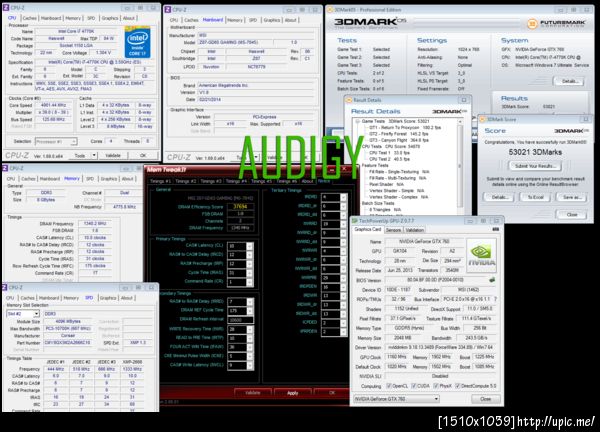Switch to Timings #4 tab in MemTweakIt
Viewport: 600px width, 432px height.
point(237,181)
